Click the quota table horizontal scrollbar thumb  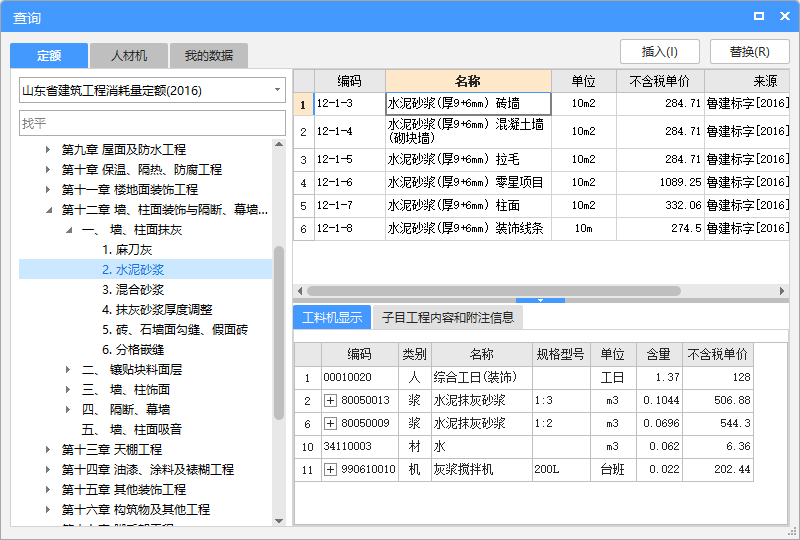494,291
